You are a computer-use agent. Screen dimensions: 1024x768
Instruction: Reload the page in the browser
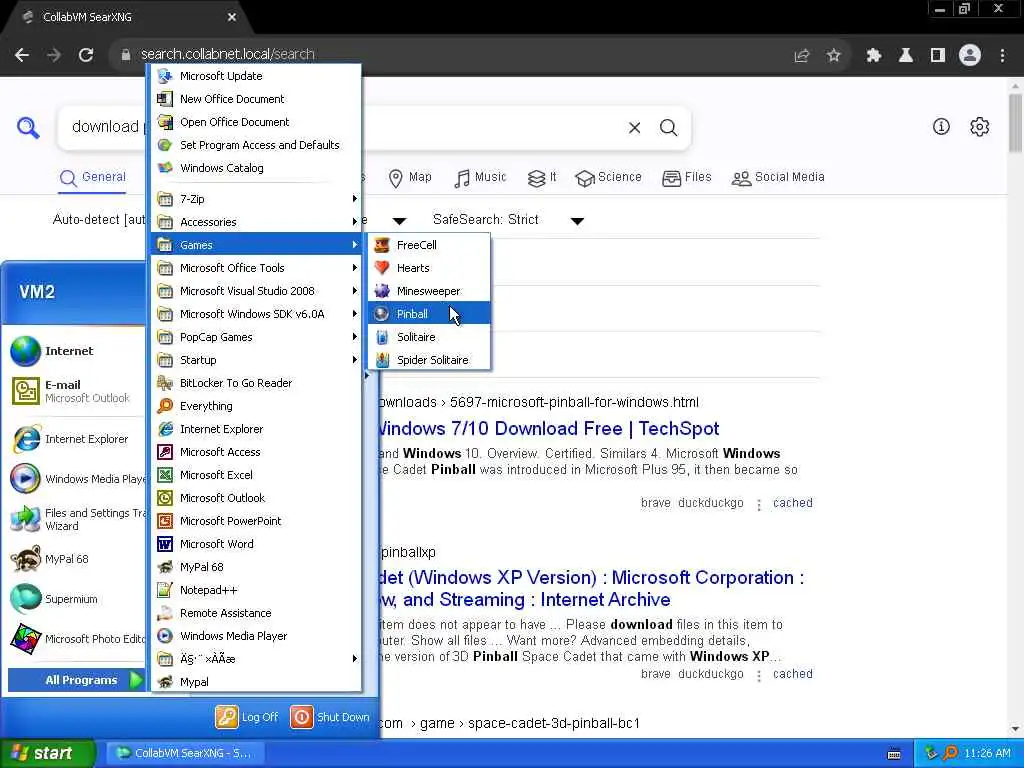[86, 55]
